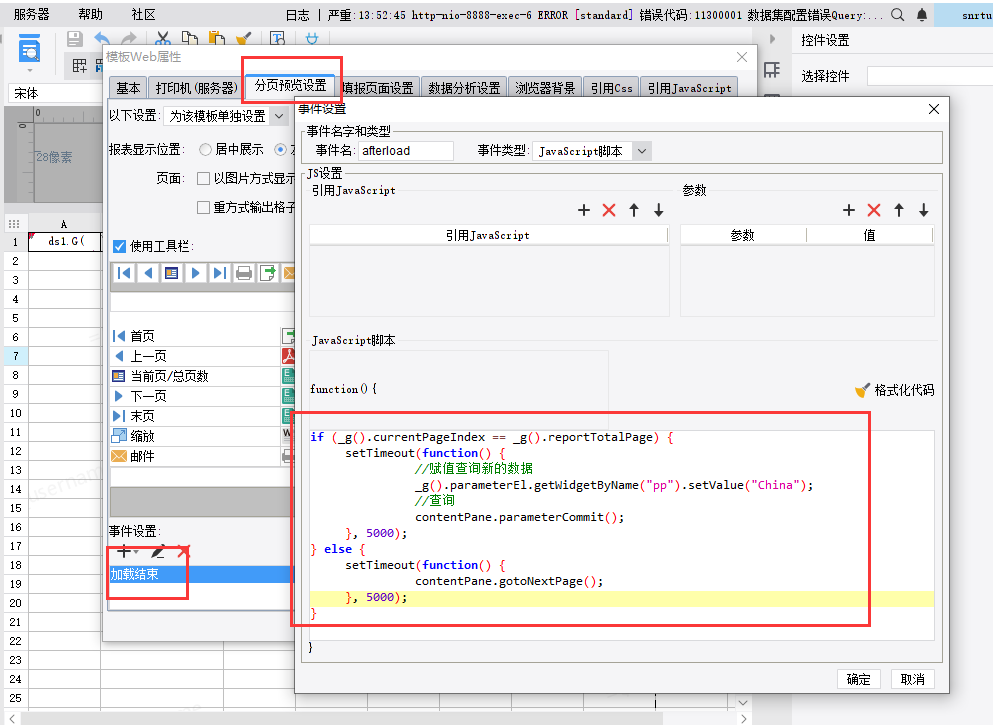Click the template preview icon in main toolbar
The height and width of the screenshot is (725, 993).
coord(29,48)
